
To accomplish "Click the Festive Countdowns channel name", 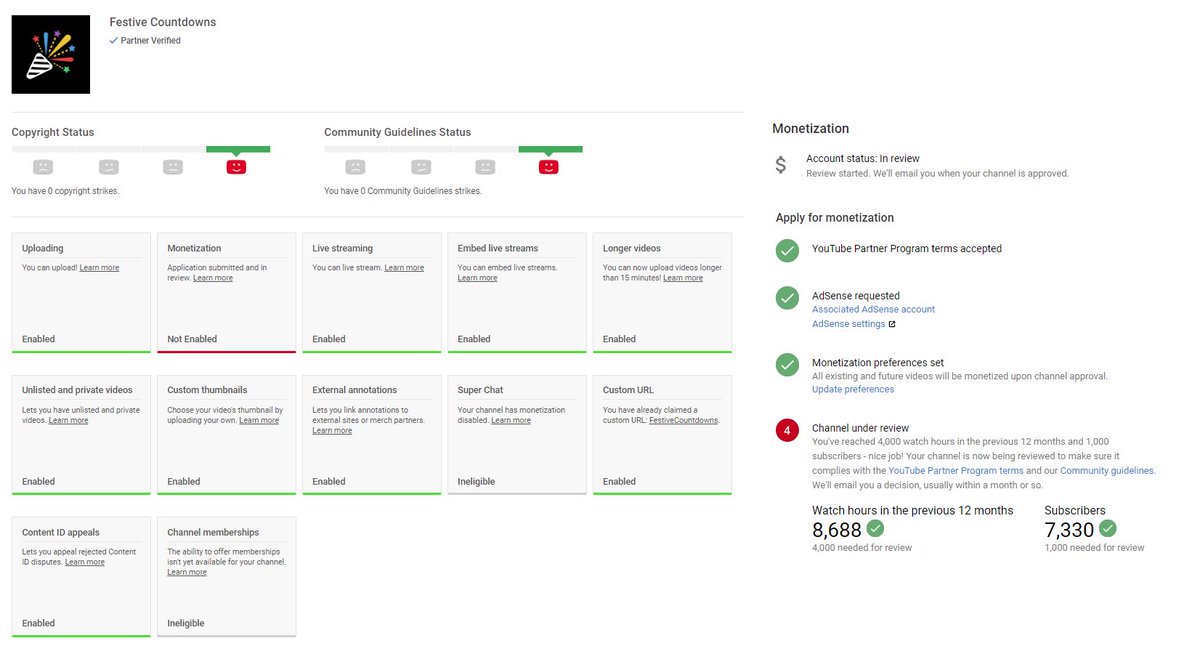I will click(162, 22).
